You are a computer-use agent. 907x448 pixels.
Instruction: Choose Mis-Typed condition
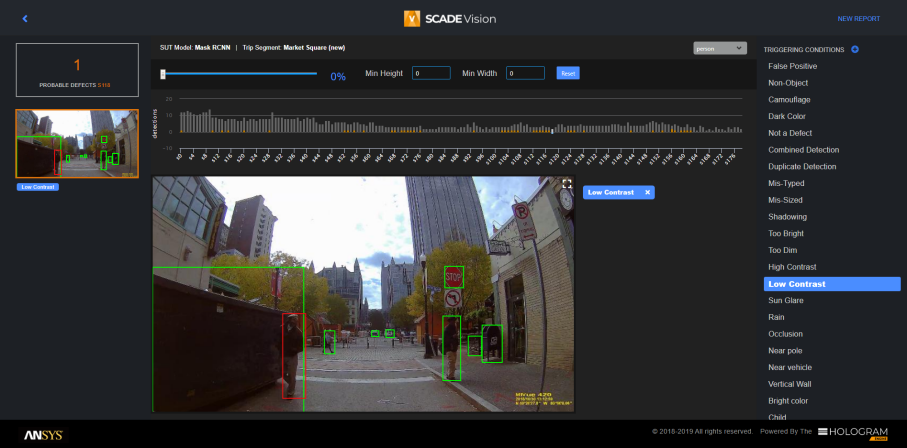pos(786,183)
